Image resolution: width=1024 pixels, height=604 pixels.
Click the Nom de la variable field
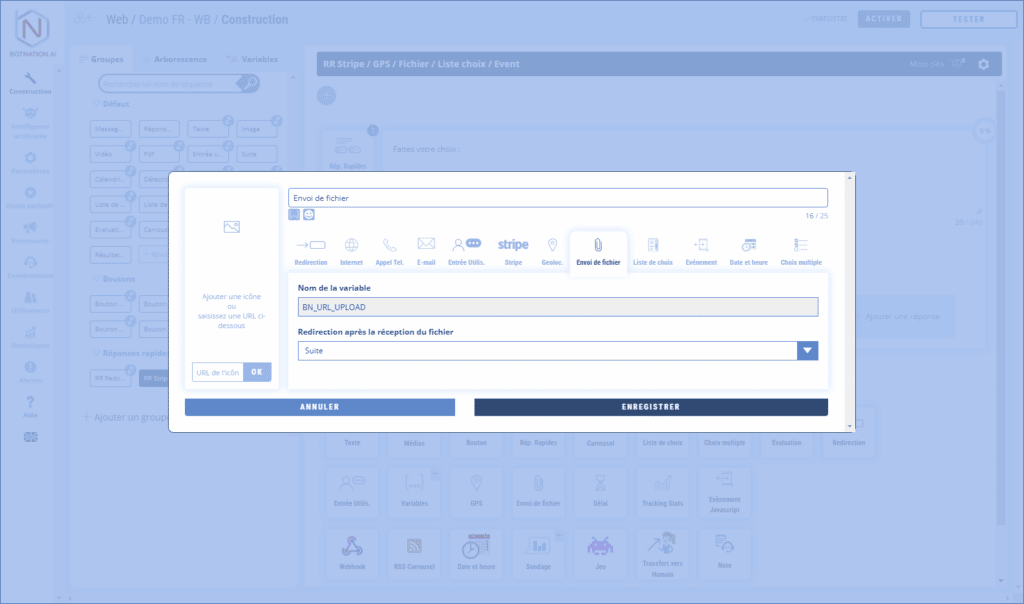click(557, 307)
